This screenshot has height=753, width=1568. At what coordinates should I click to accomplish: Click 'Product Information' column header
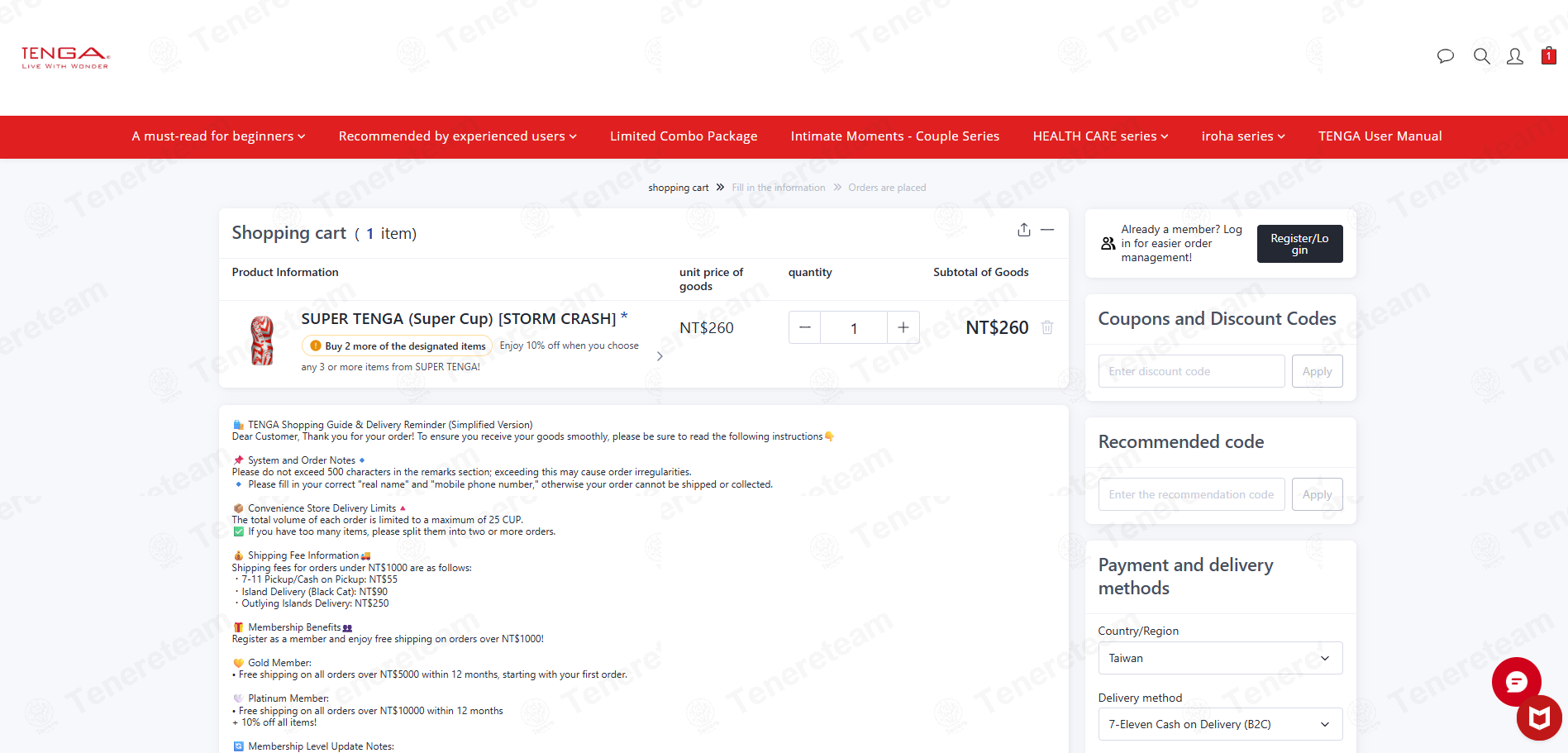[285, 272]
